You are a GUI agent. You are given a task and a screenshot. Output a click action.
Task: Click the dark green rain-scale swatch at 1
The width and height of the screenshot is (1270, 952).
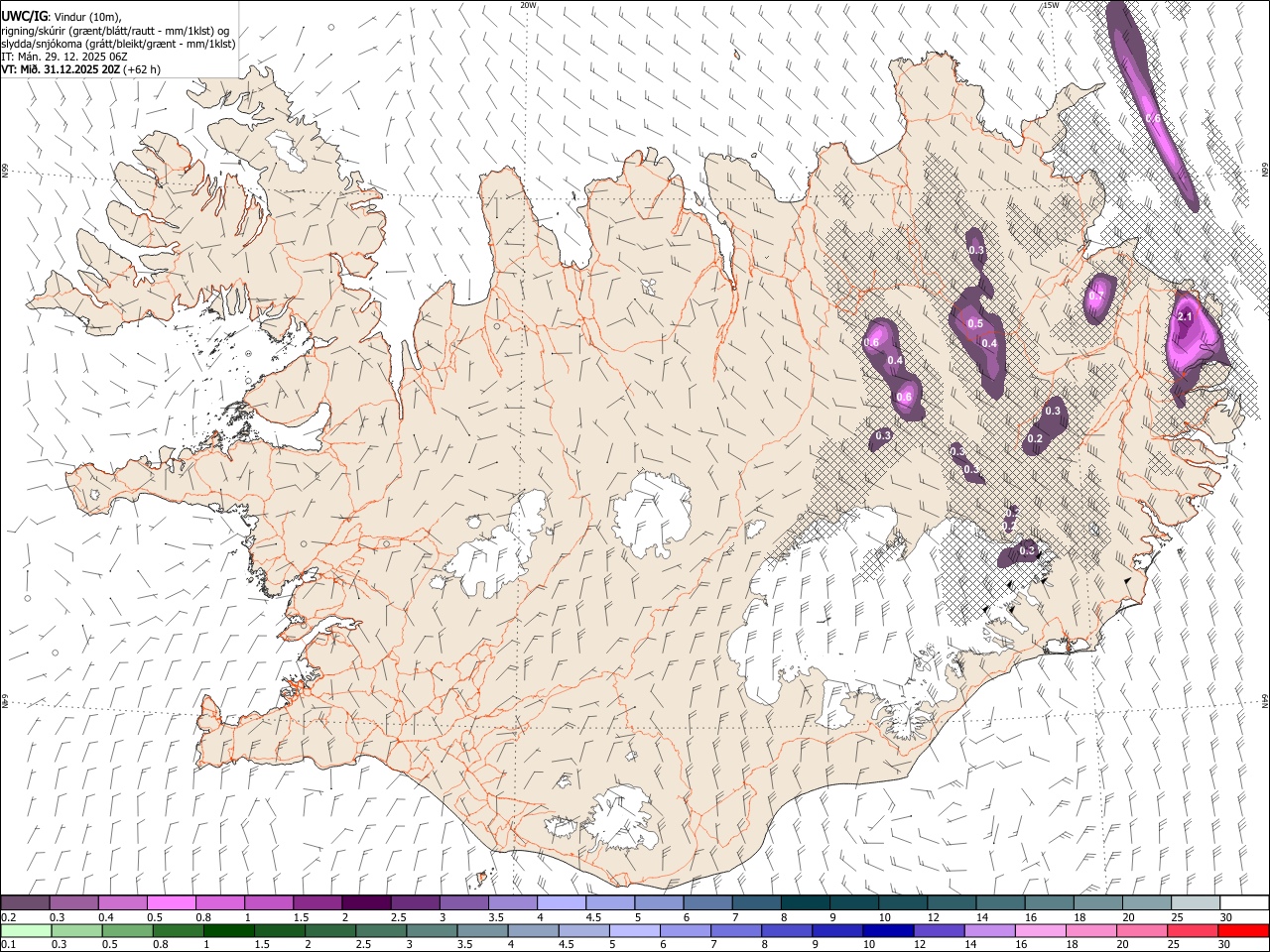[228, 930]
